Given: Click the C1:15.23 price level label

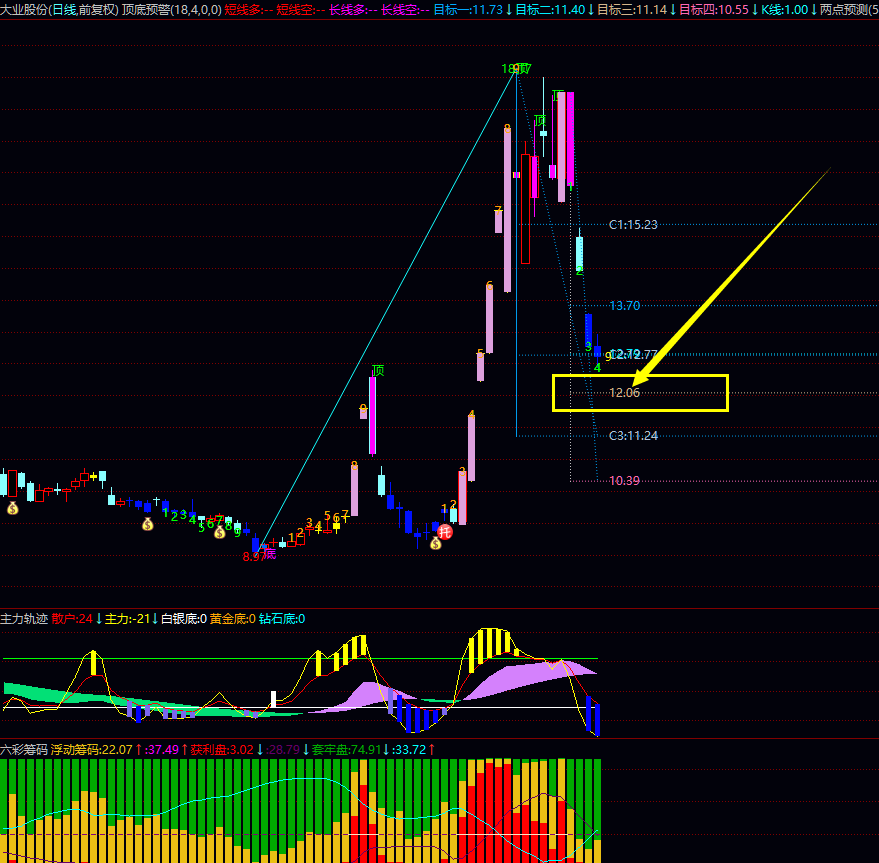Looking at the screenshot, I should coord(633,225).
